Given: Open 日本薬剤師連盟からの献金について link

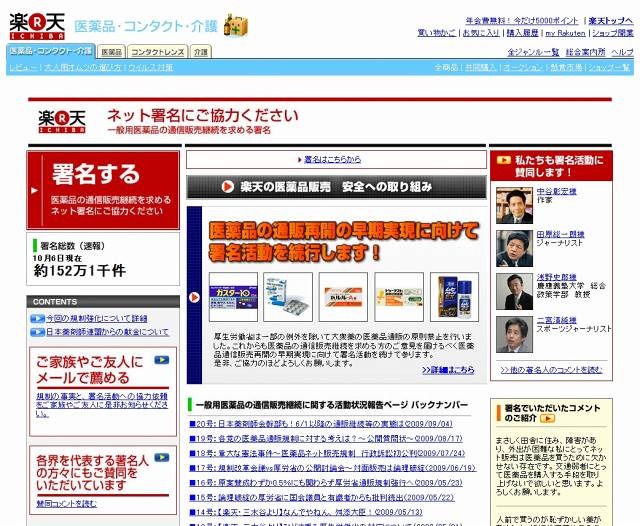Looking at the screenshot, I should point(107,332).
